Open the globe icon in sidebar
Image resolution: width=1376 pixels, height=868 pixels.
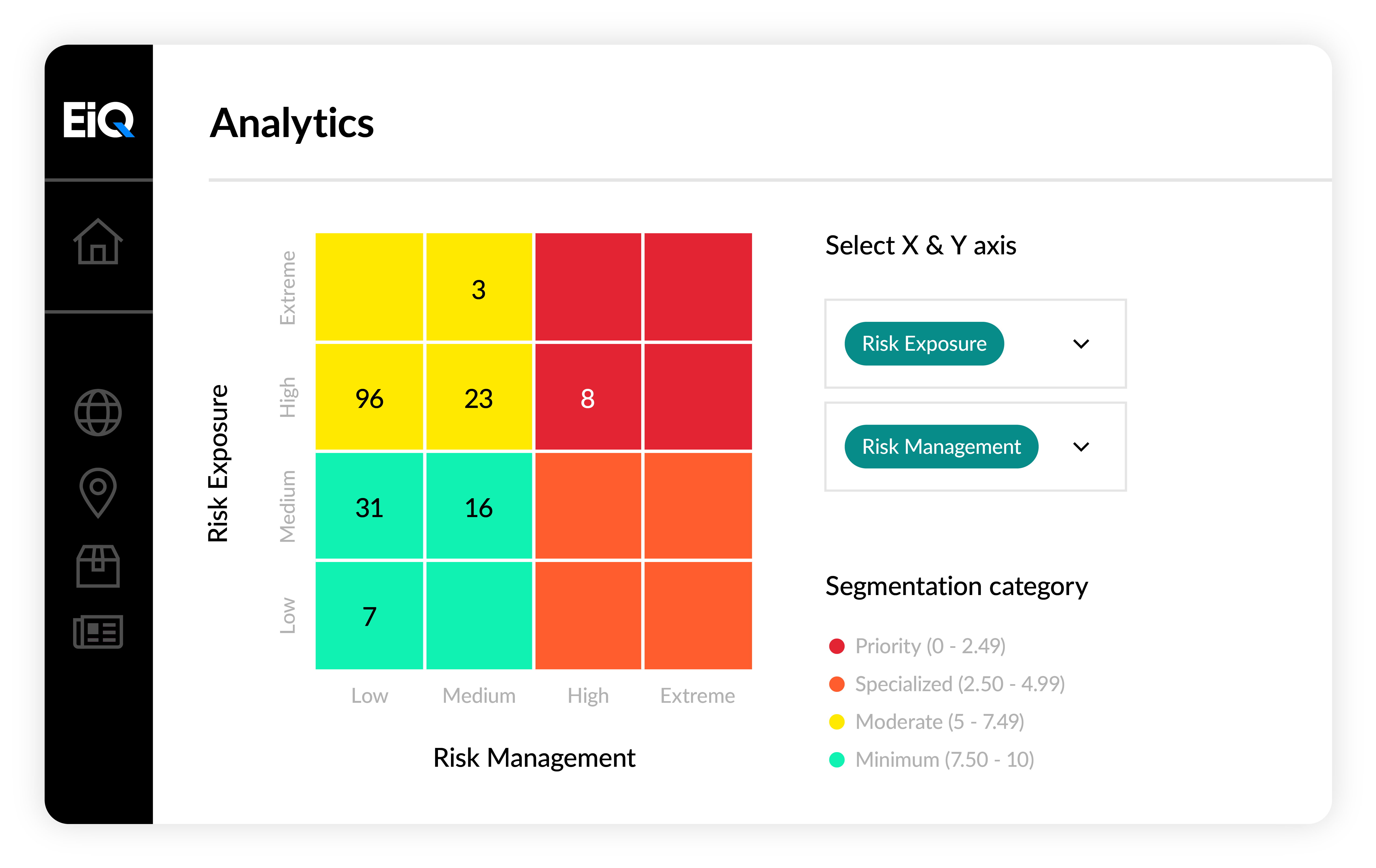98,412
